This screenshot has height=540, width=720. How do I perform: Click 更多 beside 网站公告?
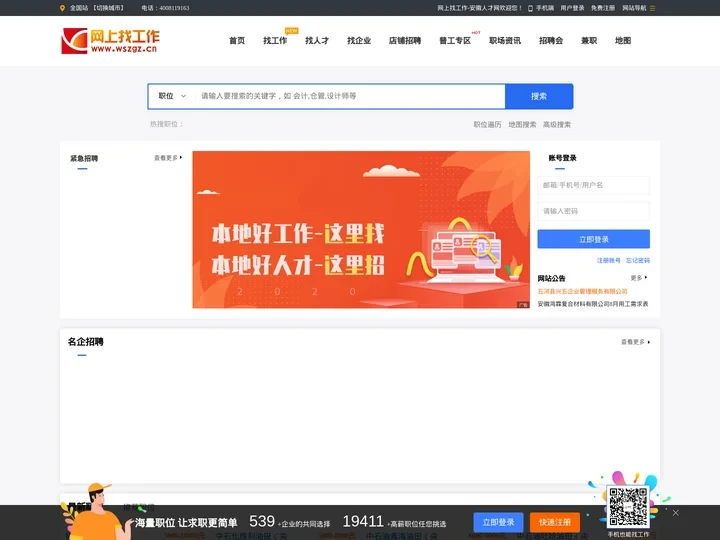click(x=639, y=278)
